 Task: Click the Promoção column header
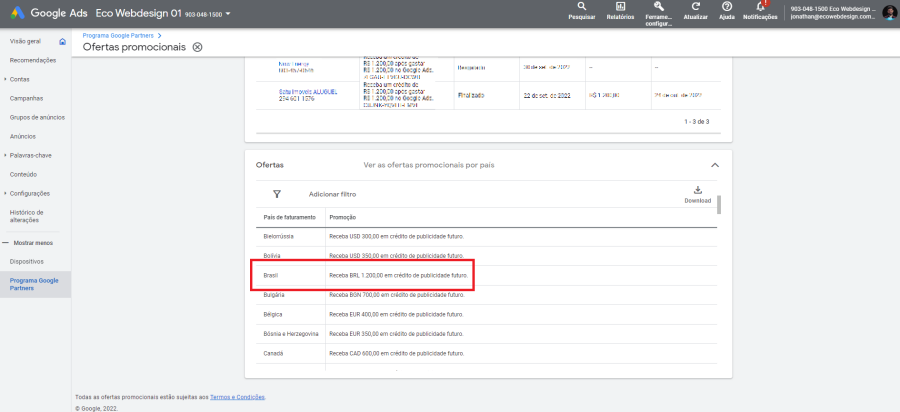click(343, 217)
